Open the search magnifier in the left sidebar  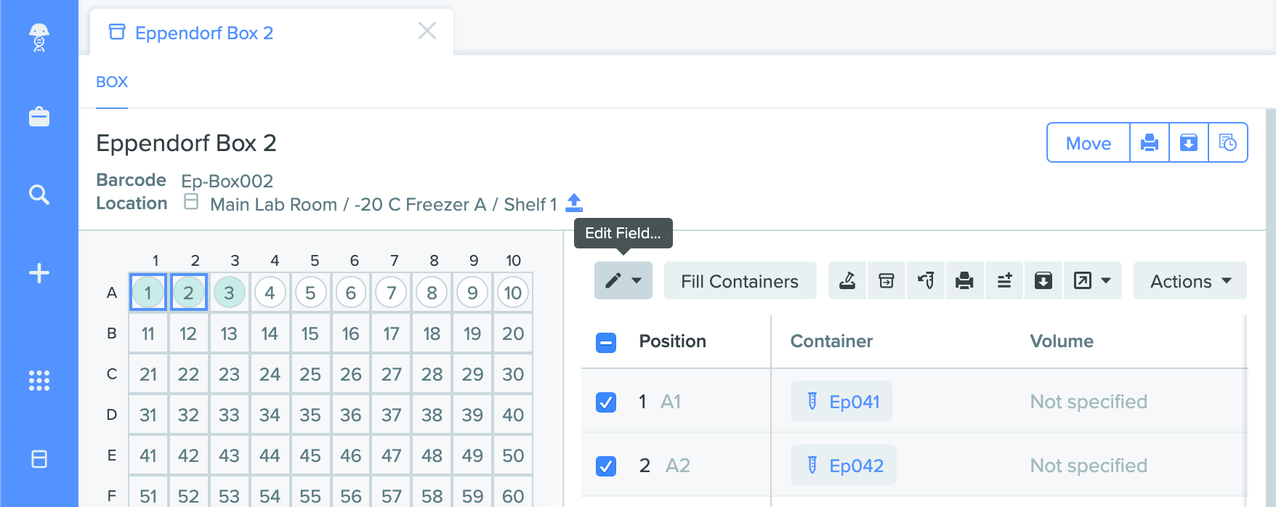[x=39, y=194]
